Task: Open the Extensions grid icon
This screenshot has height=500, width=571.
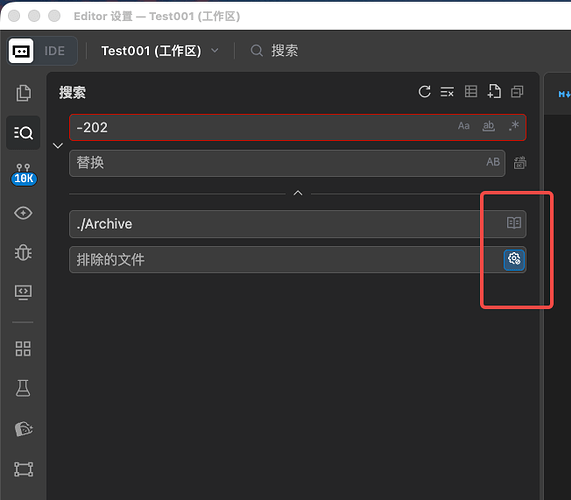Action: click(x=23, y=349)
